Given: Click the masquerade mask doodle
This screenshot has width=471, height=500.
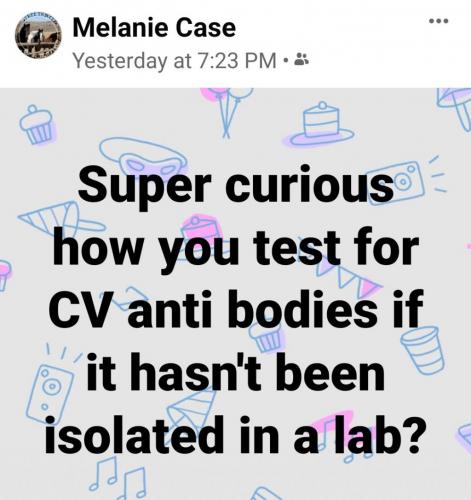Looking at the screenshot, I should (x=144, y=157).
